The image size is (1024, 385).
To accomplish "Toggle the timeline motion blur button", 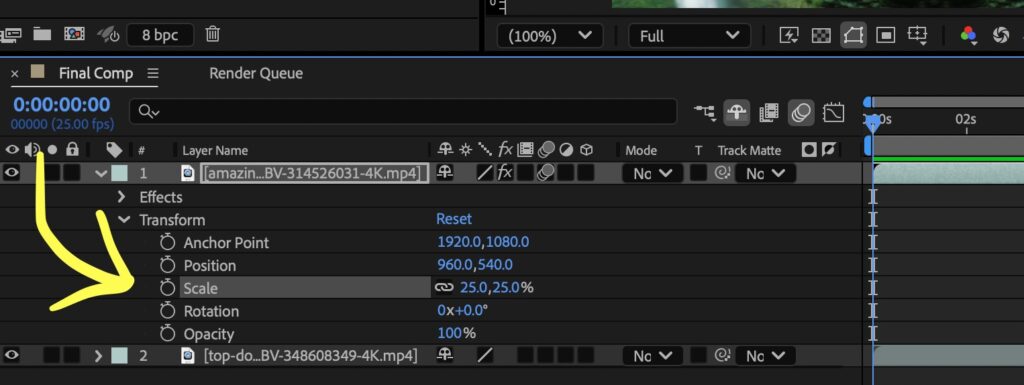I will point(801,113).
